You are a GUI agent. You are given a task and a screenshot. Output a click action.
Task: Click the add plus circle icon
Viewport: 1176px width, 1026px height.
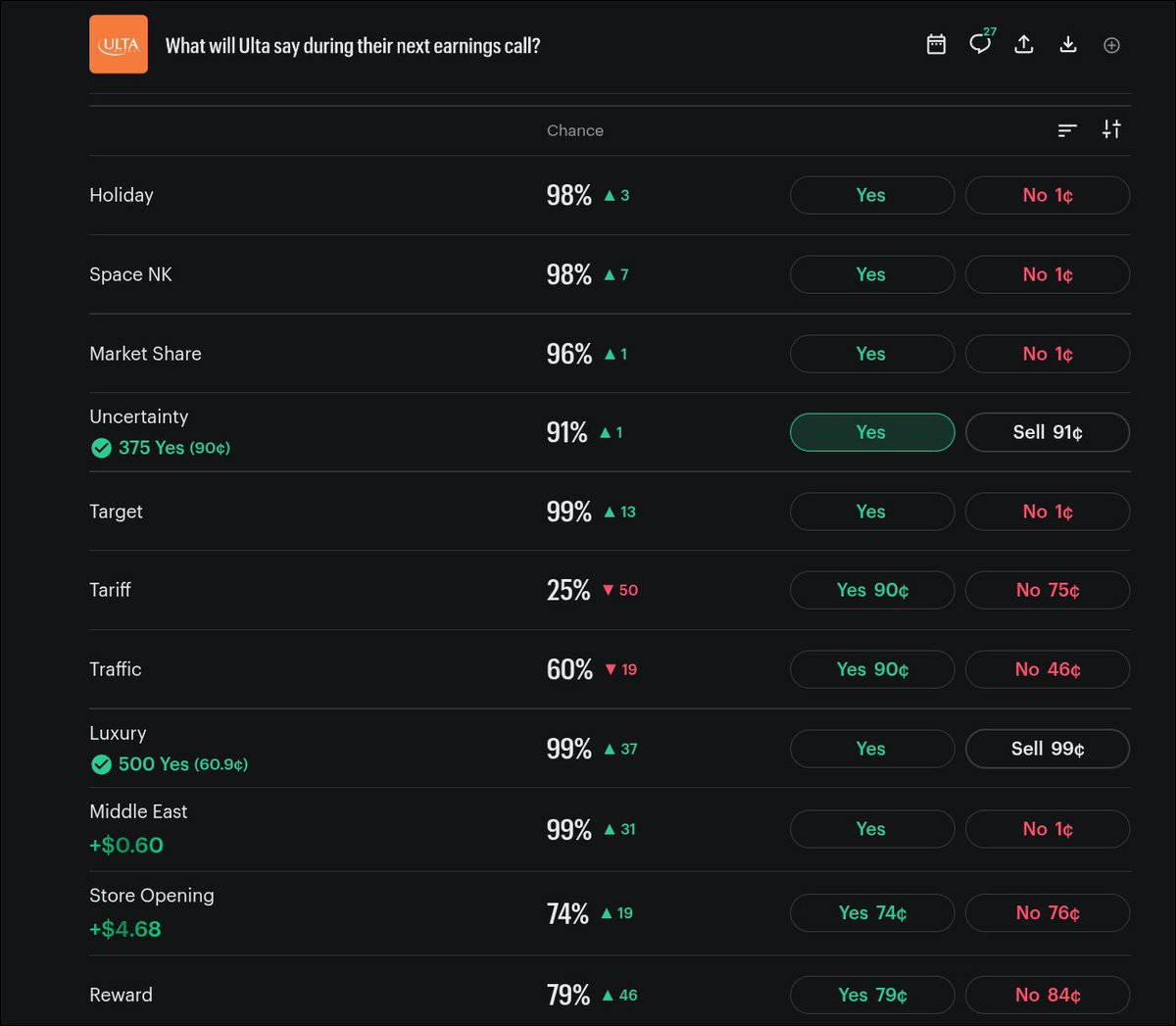click(x=1111, y=45)
